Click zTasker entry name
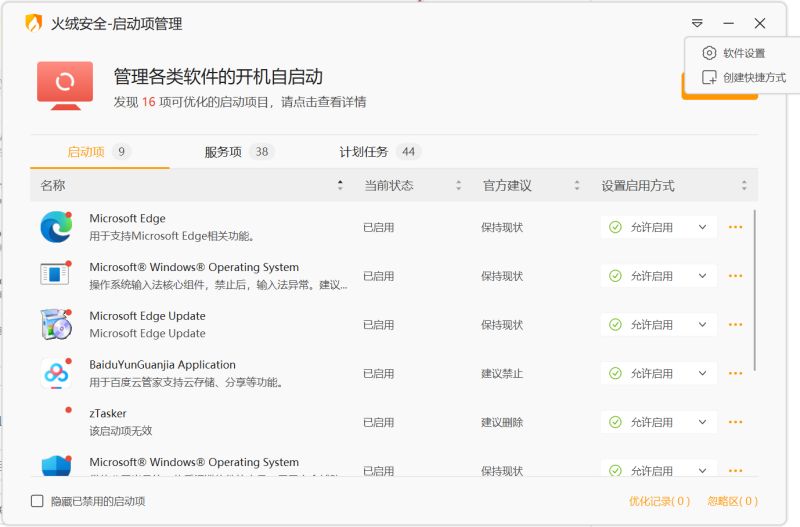Viewport: 800px width, 527px height. tap(108, 413)
